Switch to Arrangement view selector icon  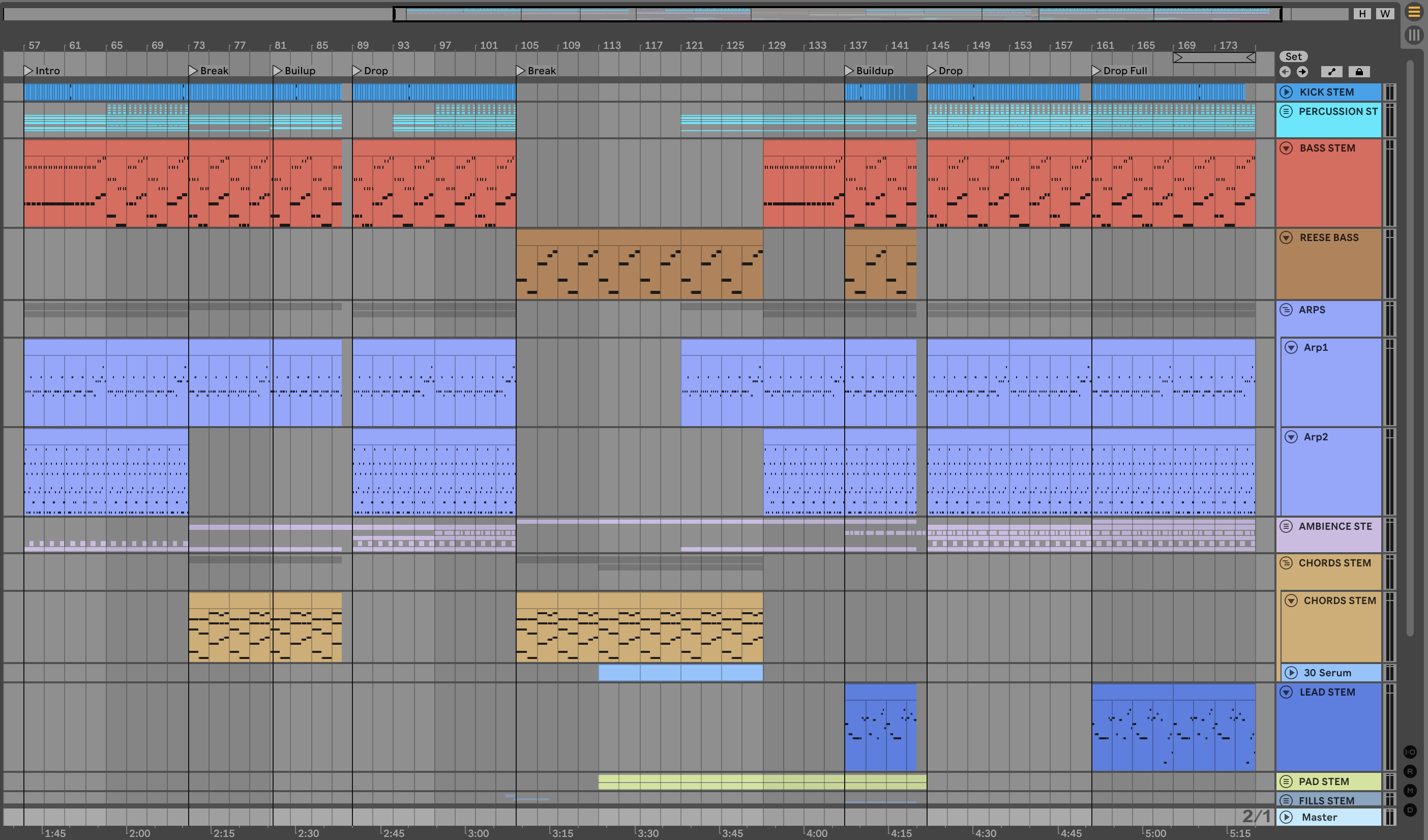1414,13
